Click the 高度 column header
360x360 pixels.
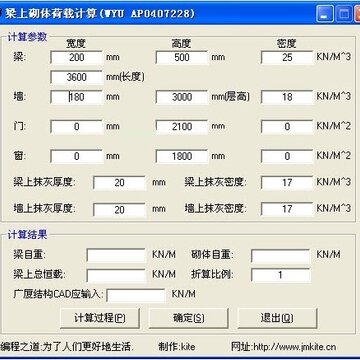[x=181, y=44]
